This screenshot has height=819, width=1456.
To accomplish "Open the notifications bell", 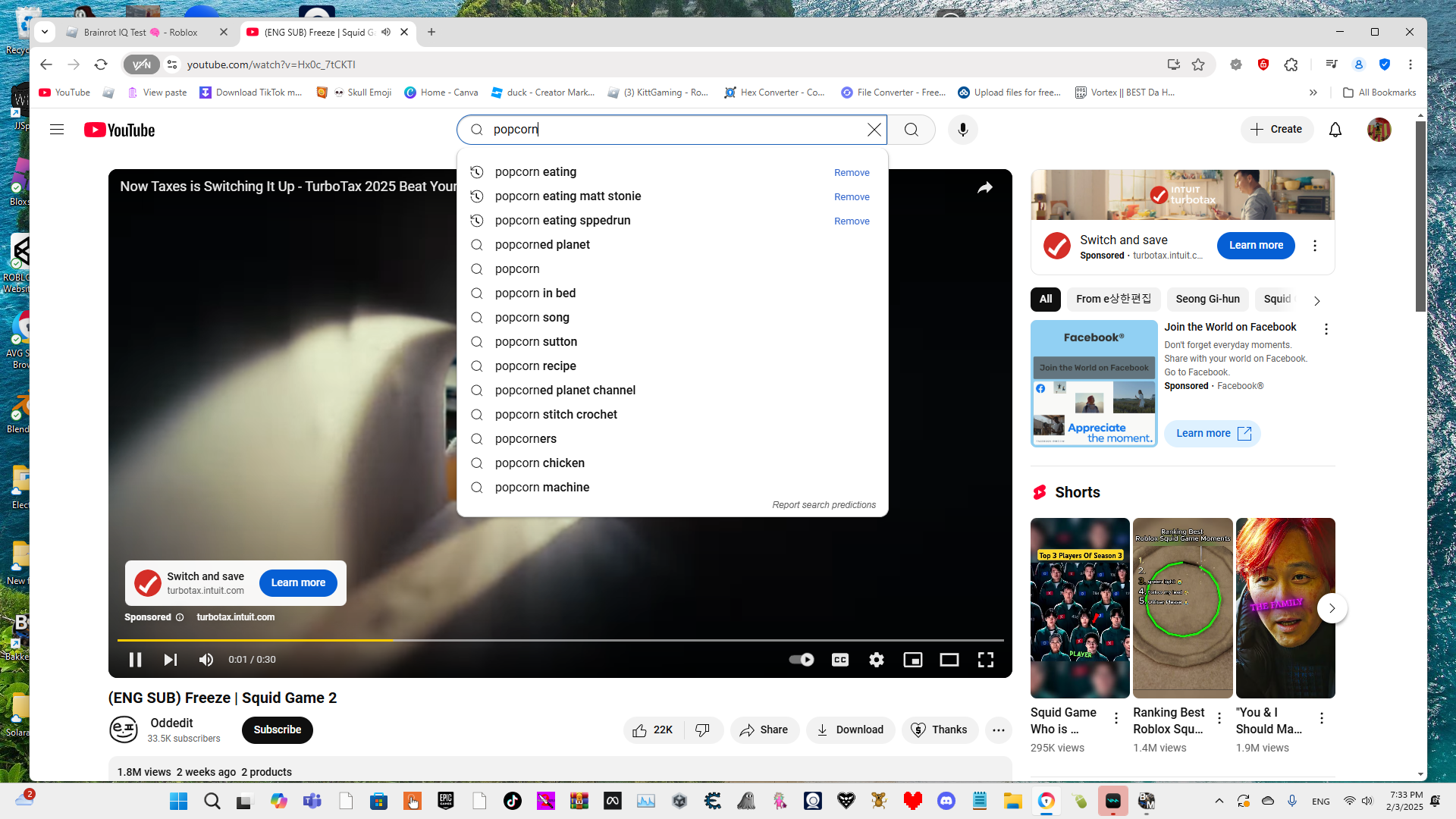I will coord(1335,130).
